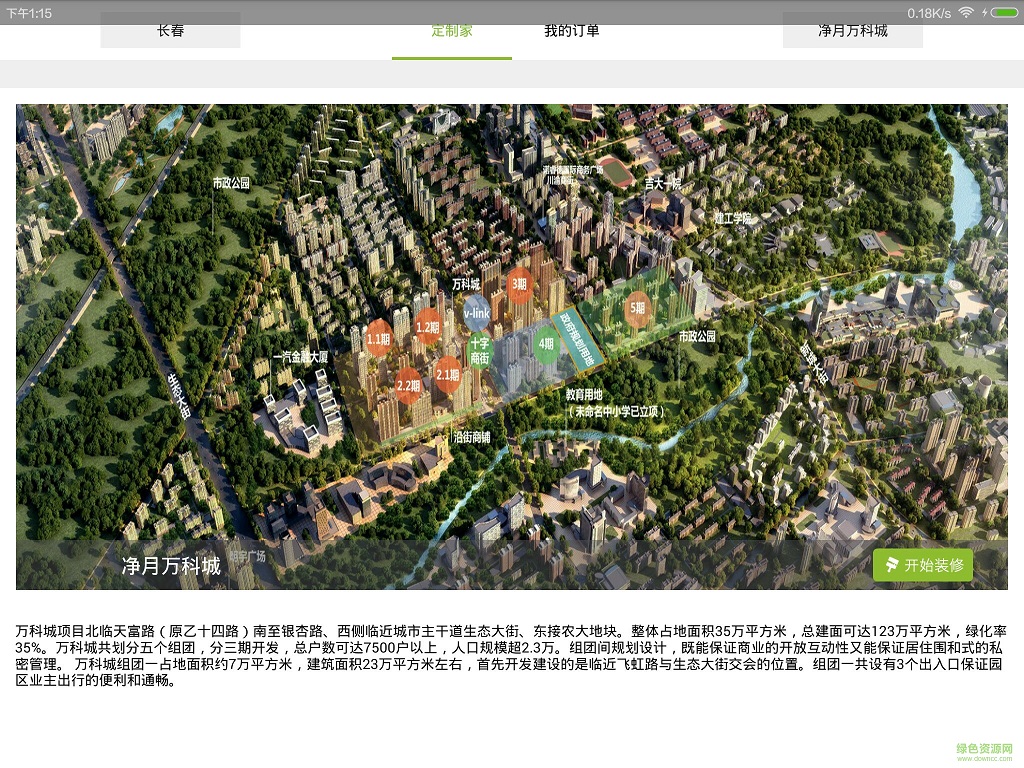Select the 2.1期 phase marker
Viewport: 1024px width, 768px height.
[447, 373]
